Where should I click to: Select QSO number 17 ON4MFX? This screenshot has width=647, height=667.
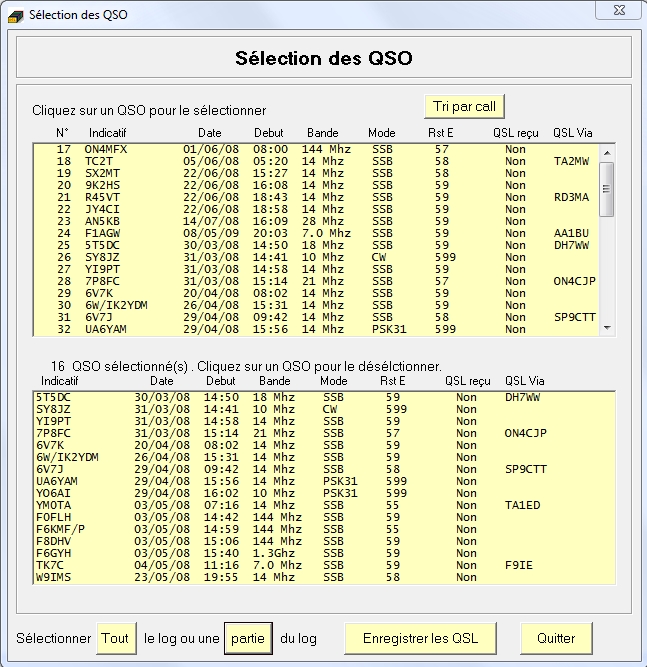click(x=316, y=149)
